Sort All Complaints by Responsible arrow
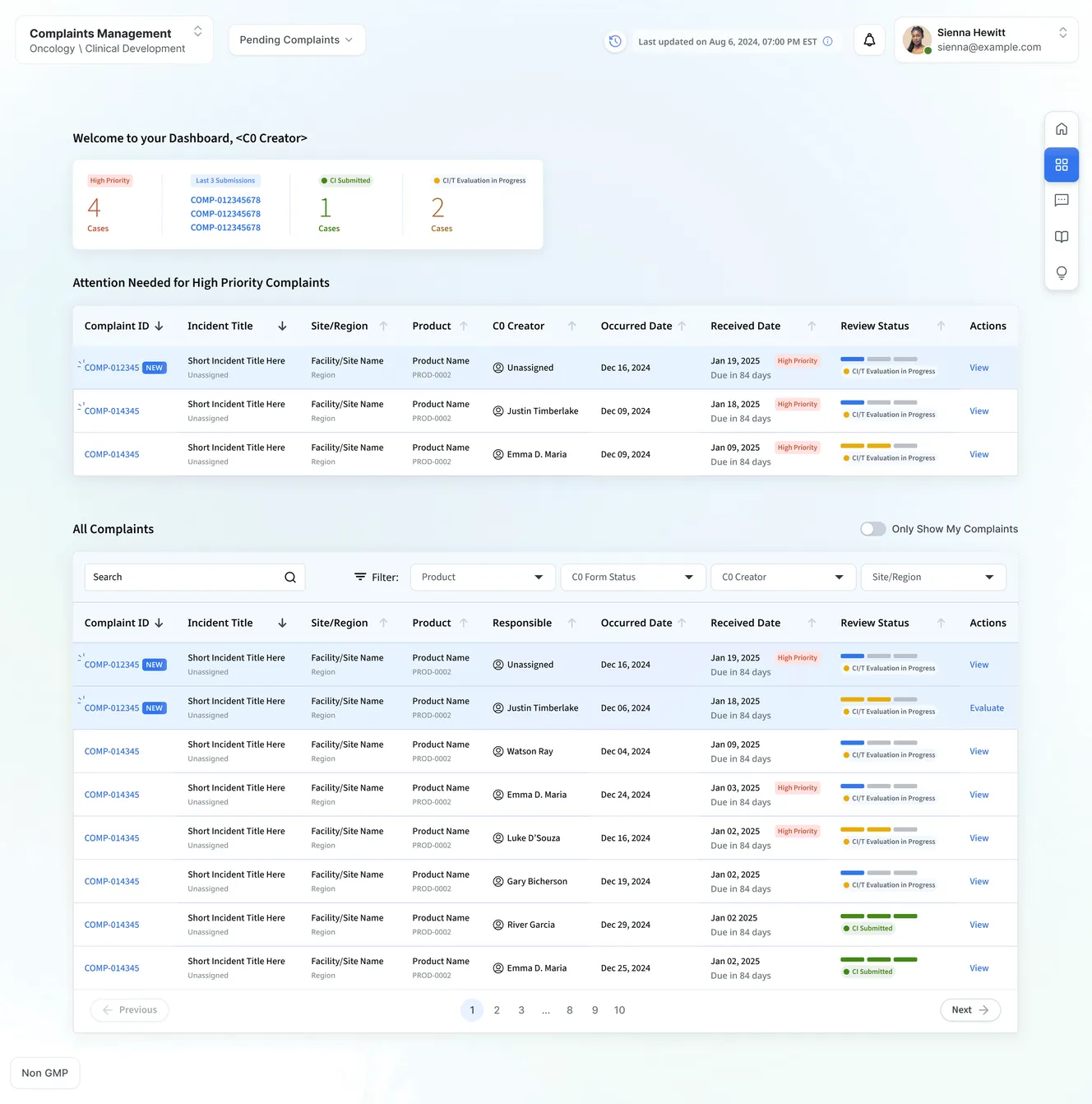 [x=572, y=624]
